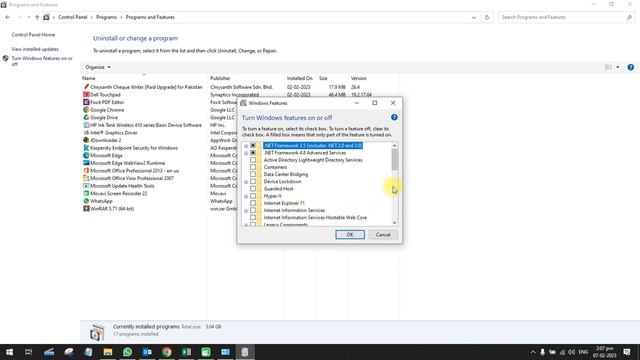The width and height of the screenshot is (640, 360).
Task: Click the Windows Features list scrollbar thumb
Action: pos(394,160)
